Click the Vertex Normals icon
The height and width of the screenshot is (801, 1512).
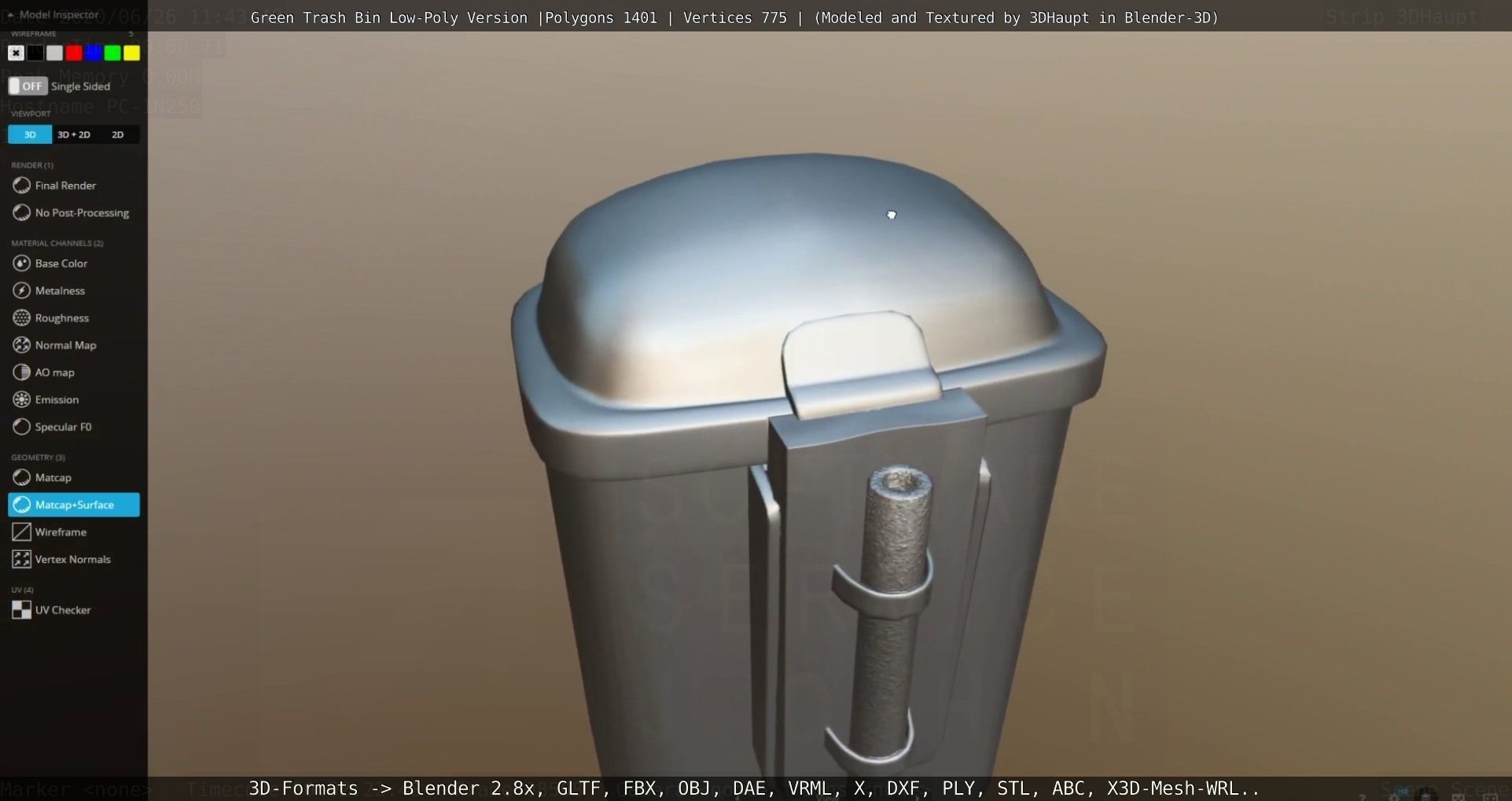[x=21, y=559]
